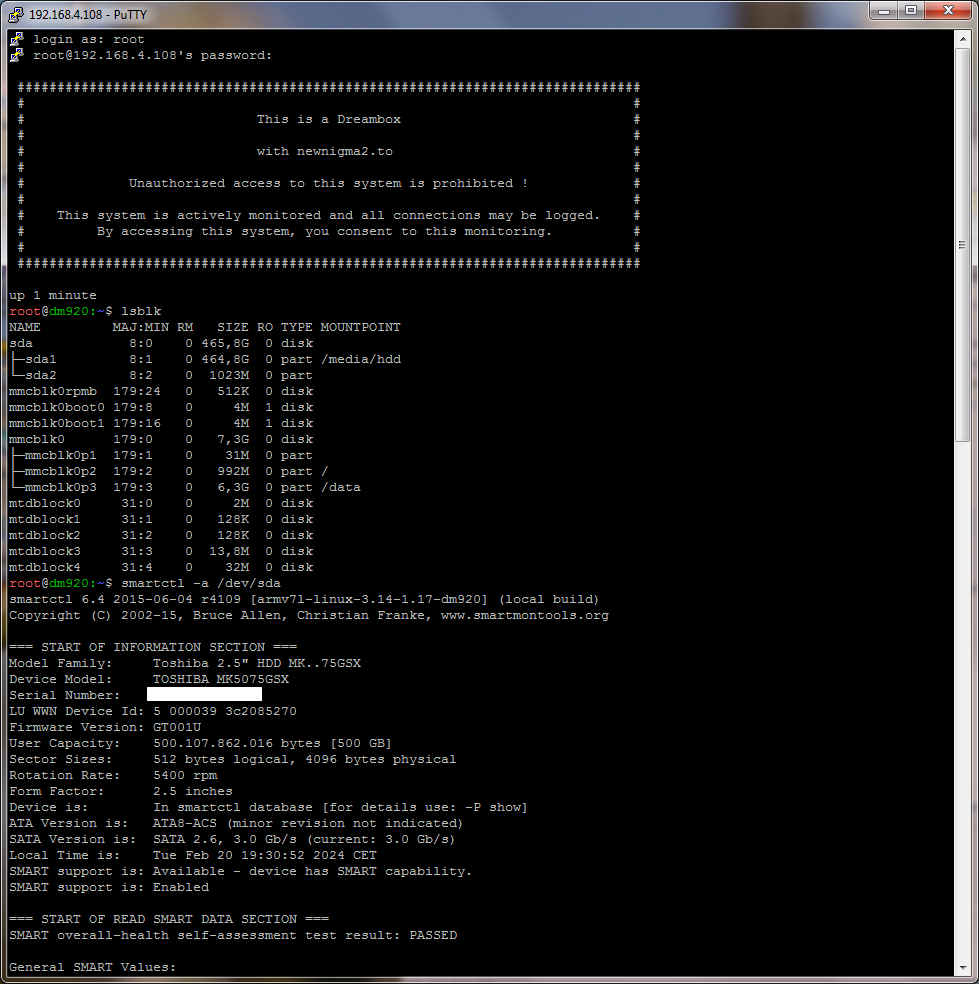Click the key icon beside 'login as: root'
This screenshot has height=984, width=979.
16,39
